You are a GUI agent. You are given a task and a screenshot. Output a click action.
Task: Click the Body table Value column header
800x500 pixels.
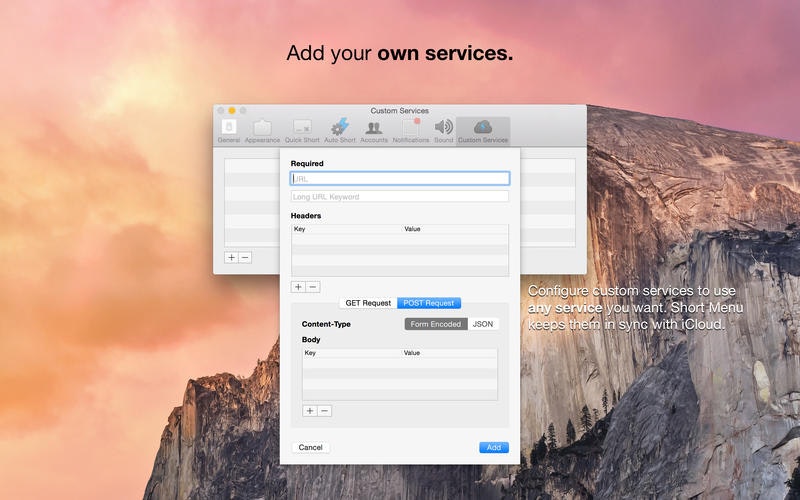click(449, 353)
